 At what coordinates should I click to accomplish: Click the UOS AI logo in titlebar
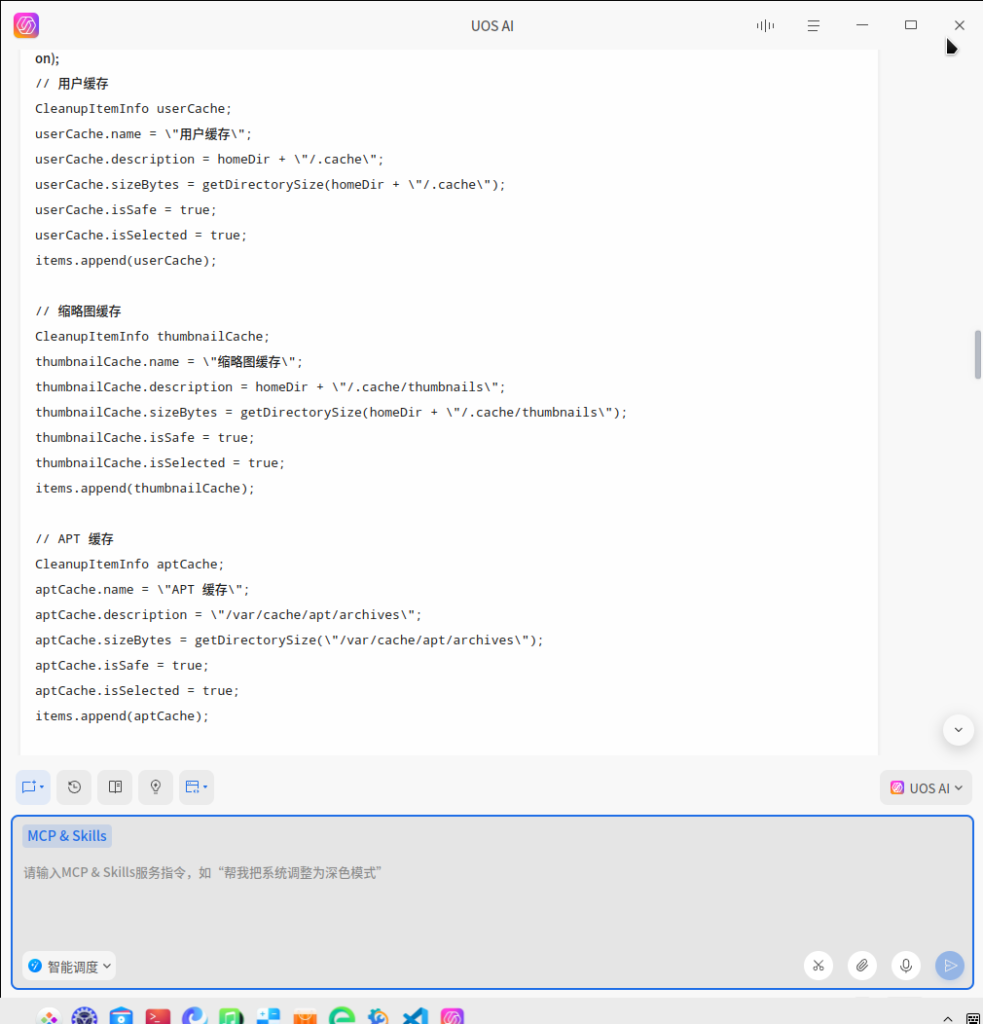pos(26,25)
